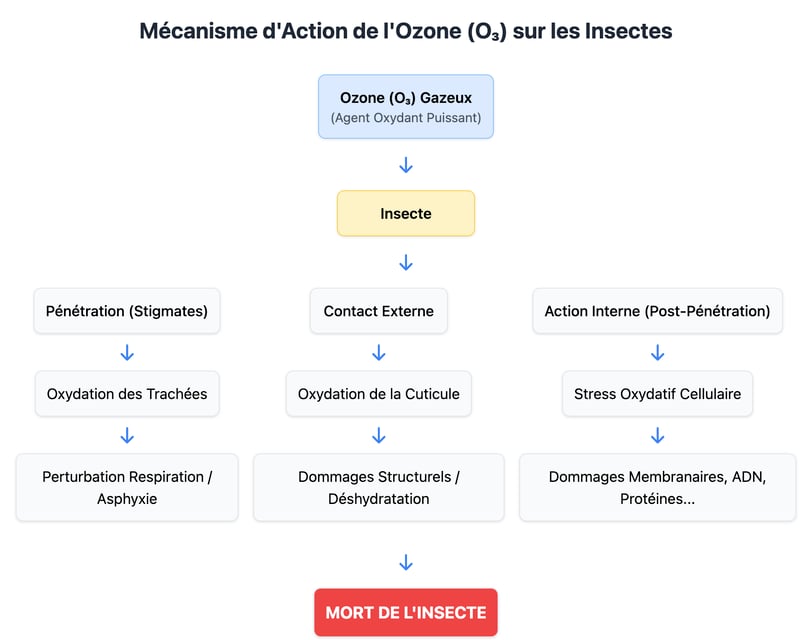Select the yellow Insecte box

pos(406,213)
